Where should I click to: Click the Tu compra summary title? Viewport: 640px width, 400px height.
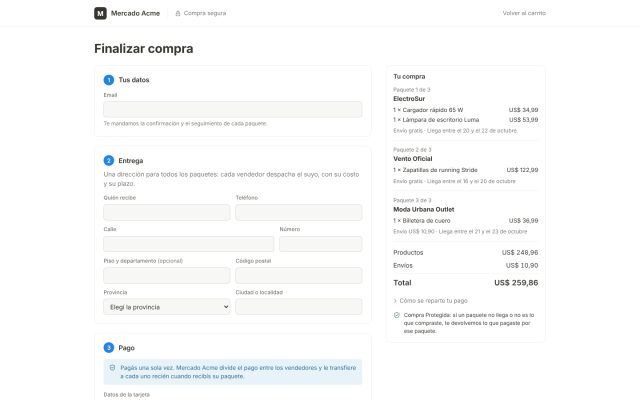pyautogui.click(x=409, y=77)
